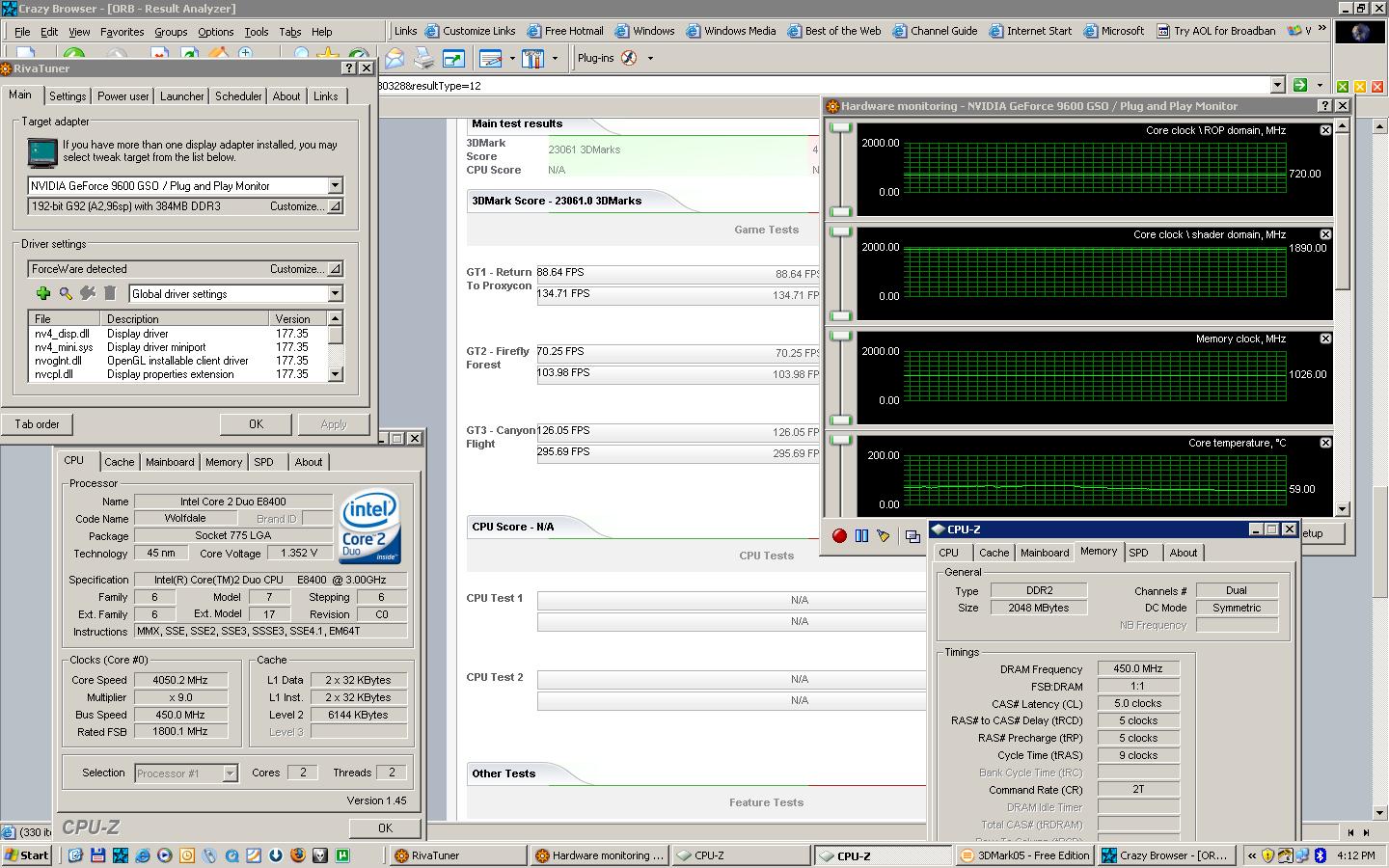1389x868 pixels.
Task: Click the gray arrow icon before the trash icon
Action: (88, 293)
